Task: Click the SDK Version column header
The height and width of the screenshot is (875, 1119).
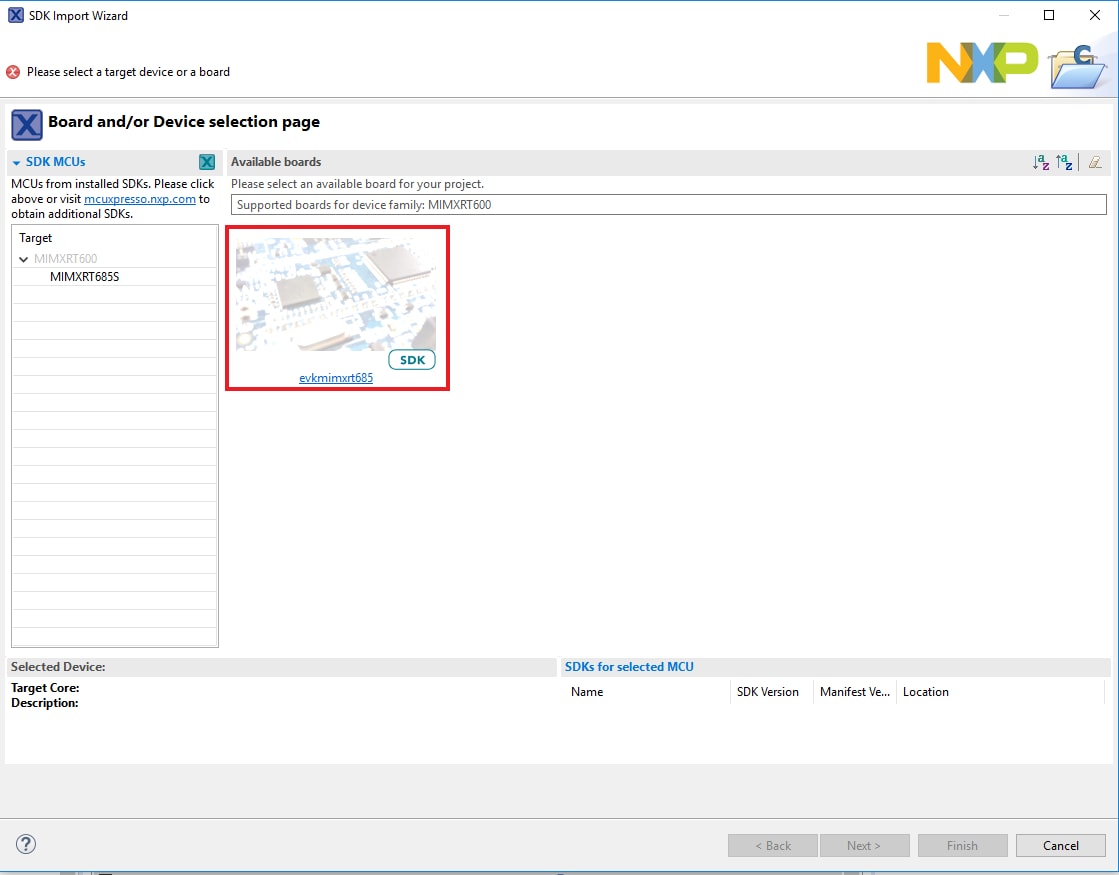Action: [x=767, y=692]
